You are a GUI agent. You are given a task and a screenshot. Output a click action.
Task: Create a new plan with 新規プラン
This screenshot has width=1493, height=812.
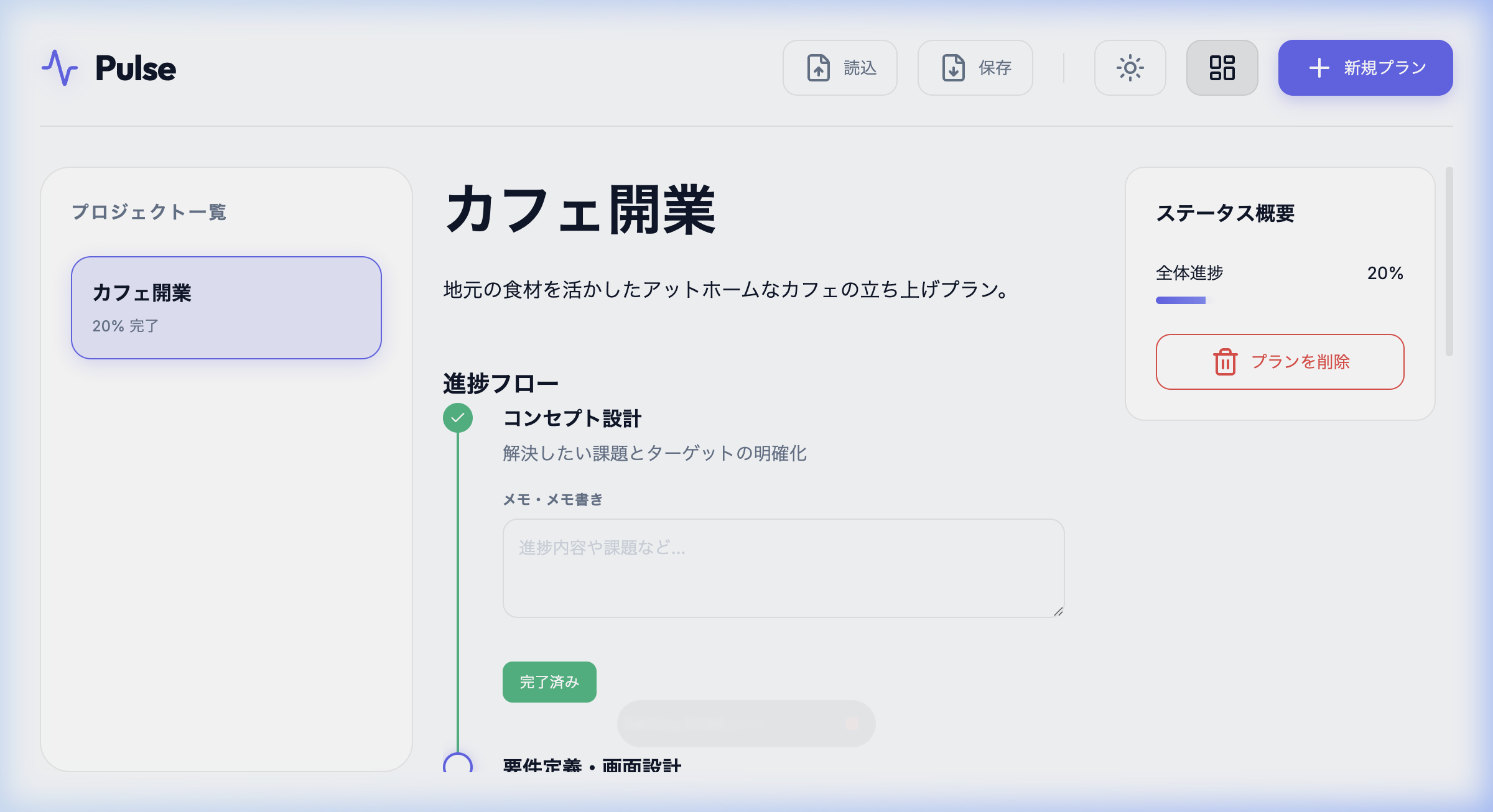pos(1365,68)
